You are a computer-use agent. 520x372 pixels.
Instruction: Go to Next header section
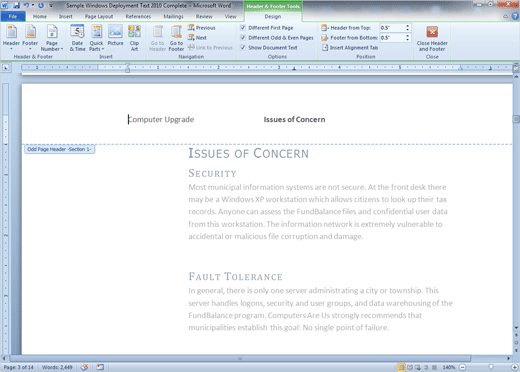pos(197,38)
